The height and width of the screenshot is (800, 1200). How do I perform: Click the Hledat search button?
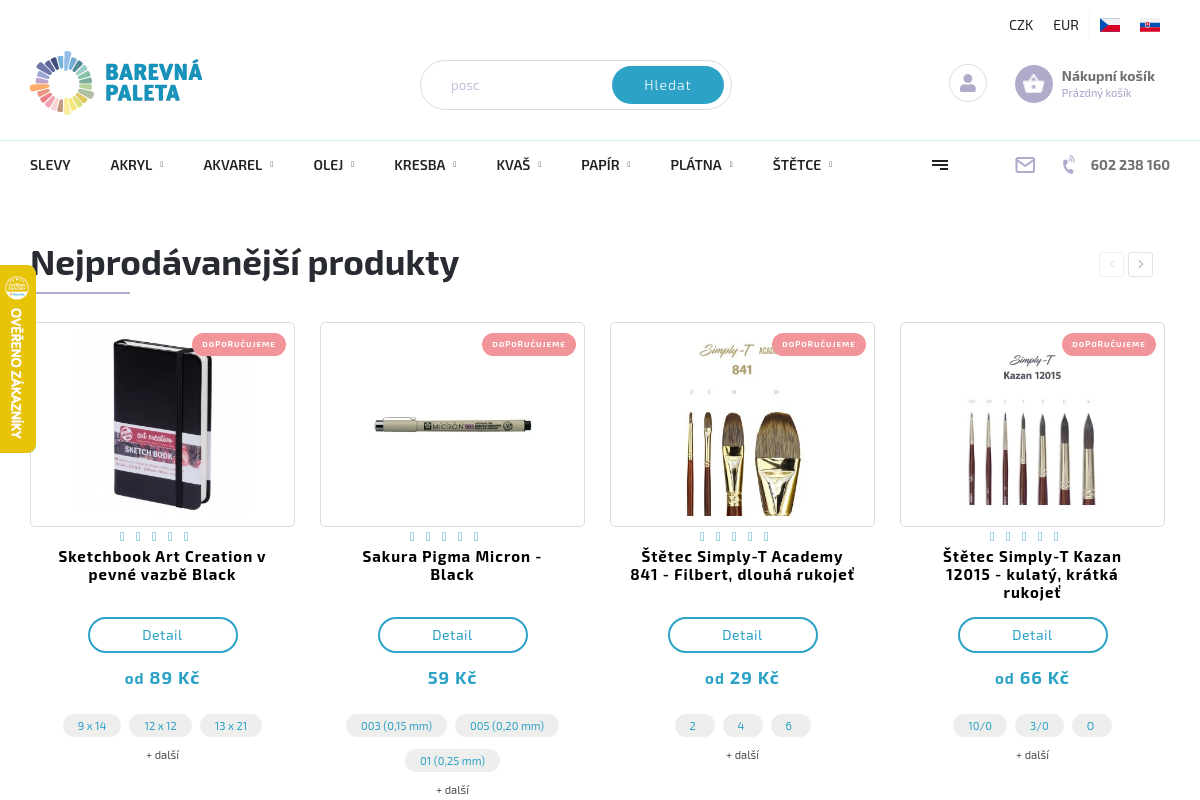pyautogui.click(x=668, y=85)
